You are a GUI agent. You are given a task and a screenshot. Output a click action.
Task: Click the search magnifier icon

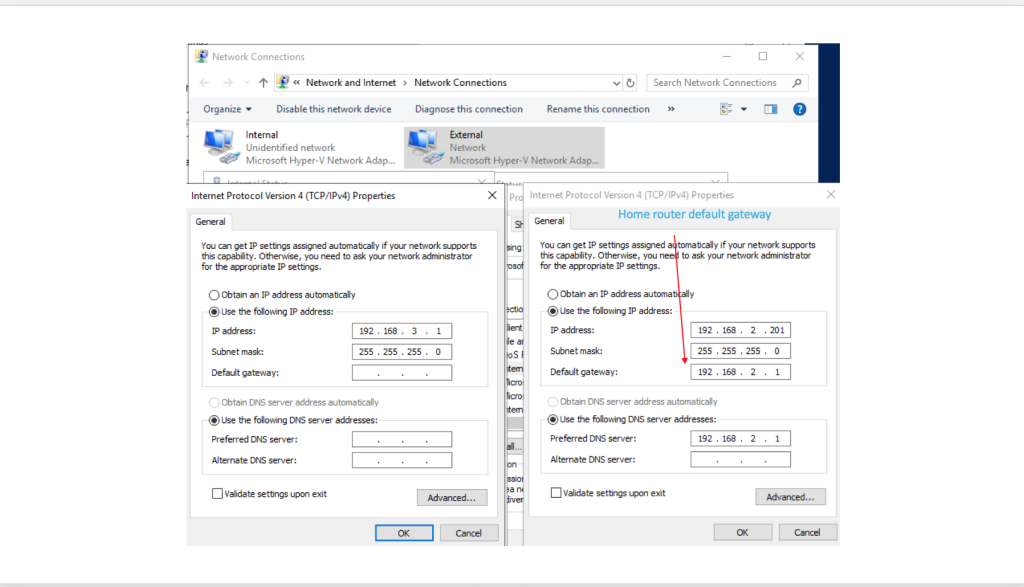click(x=798, y=83)
